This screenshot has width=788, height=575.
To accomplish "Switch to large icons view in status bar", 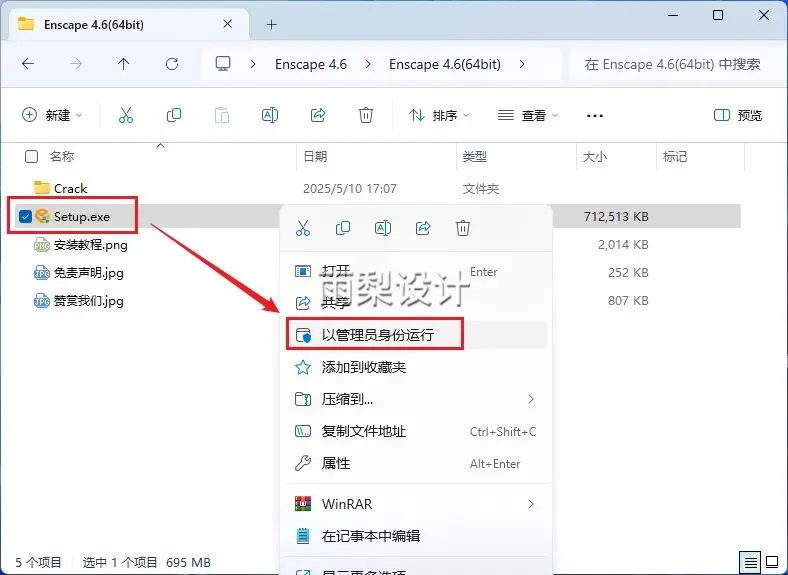I will [x=772, y=562].
